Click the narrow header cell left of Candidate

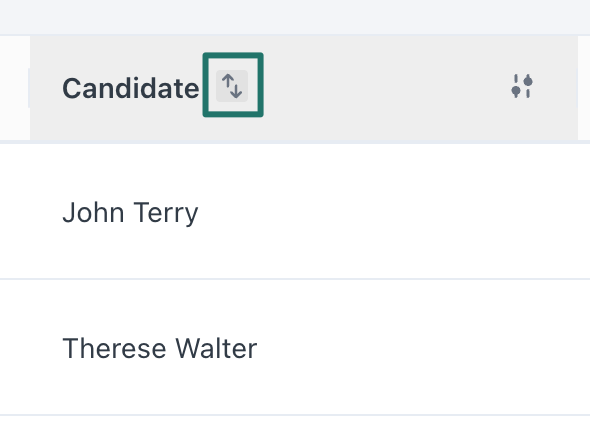pos(15,88)
